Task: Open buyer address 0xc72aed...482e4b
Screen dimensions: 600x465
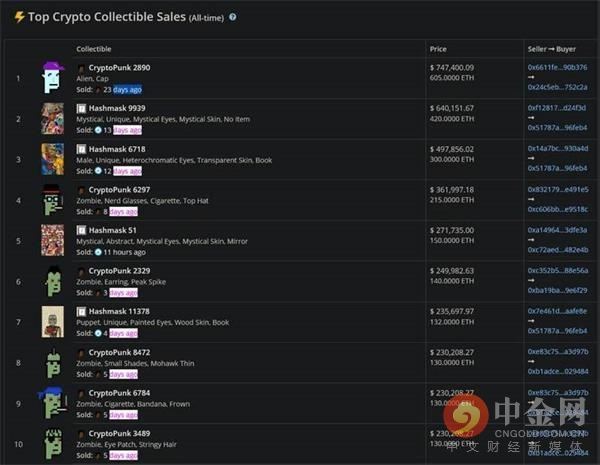Action: (x=558, y=250)
